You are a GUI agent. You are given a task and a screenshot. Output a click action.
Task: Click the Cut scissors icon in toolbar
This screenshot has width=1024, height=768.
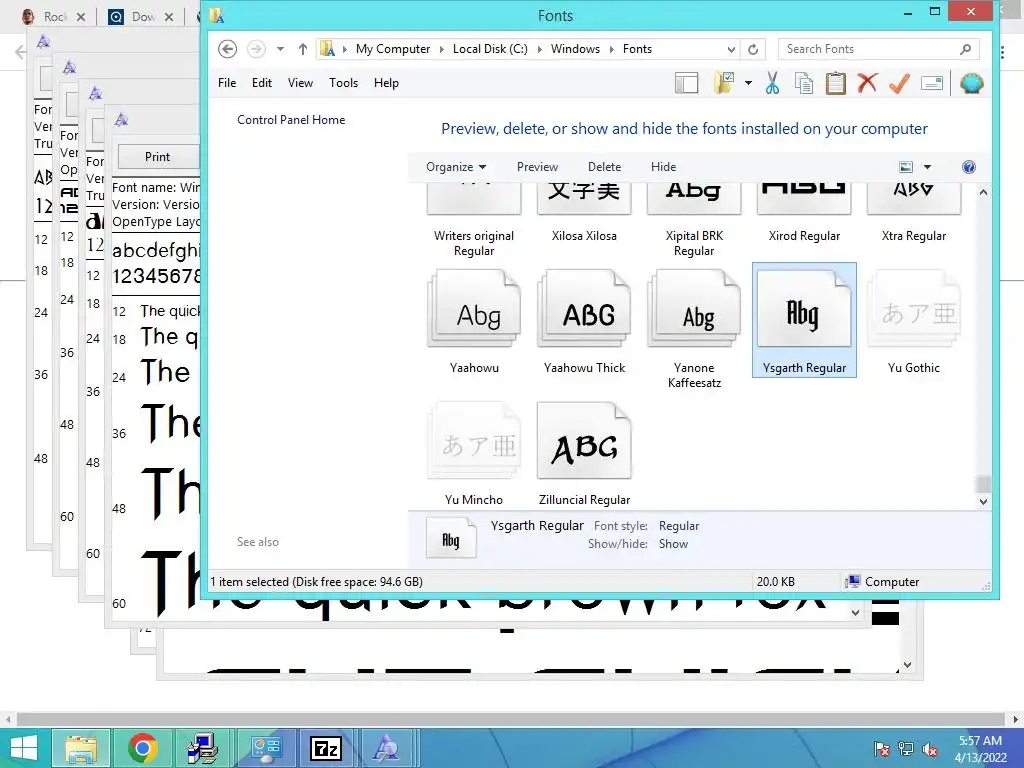click(x=773, y=84)
